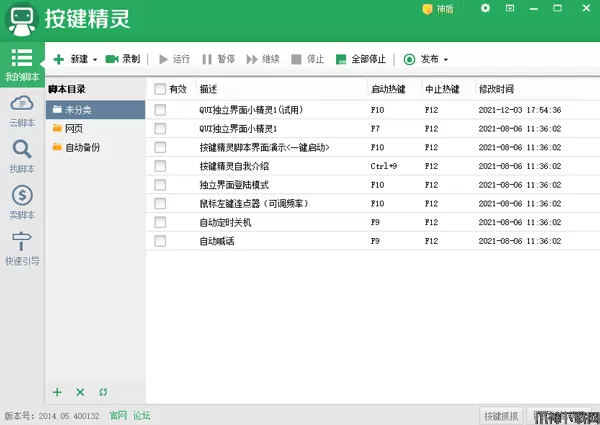This screenshot has width=600, height=425.
Task: Open the 神盾 dropdown in title bar
Action: pos(436,9)
